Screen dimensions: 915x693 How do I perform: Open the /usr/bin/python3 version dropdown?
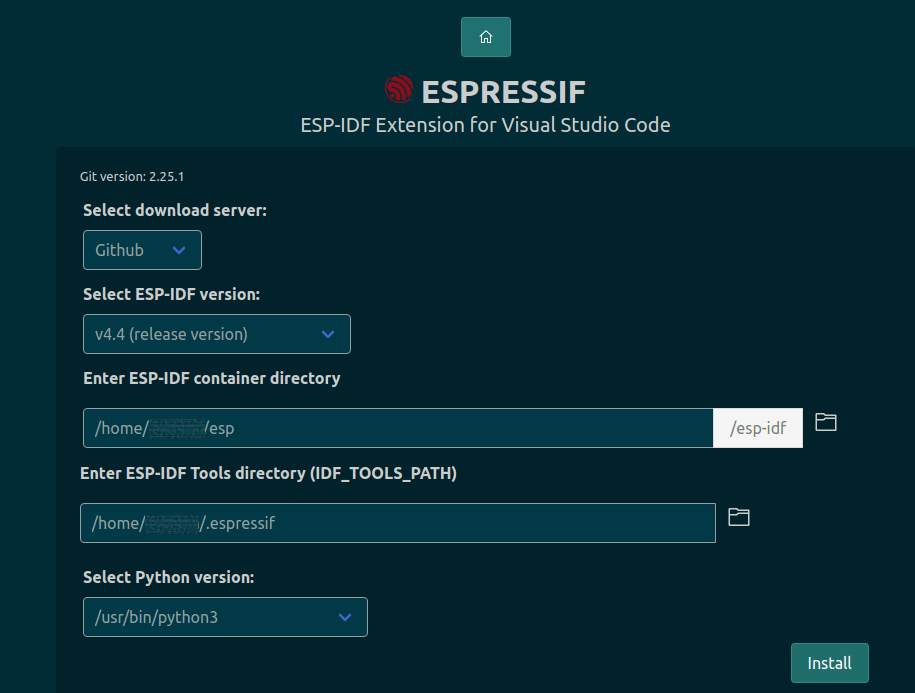click(x=225, y=617)
